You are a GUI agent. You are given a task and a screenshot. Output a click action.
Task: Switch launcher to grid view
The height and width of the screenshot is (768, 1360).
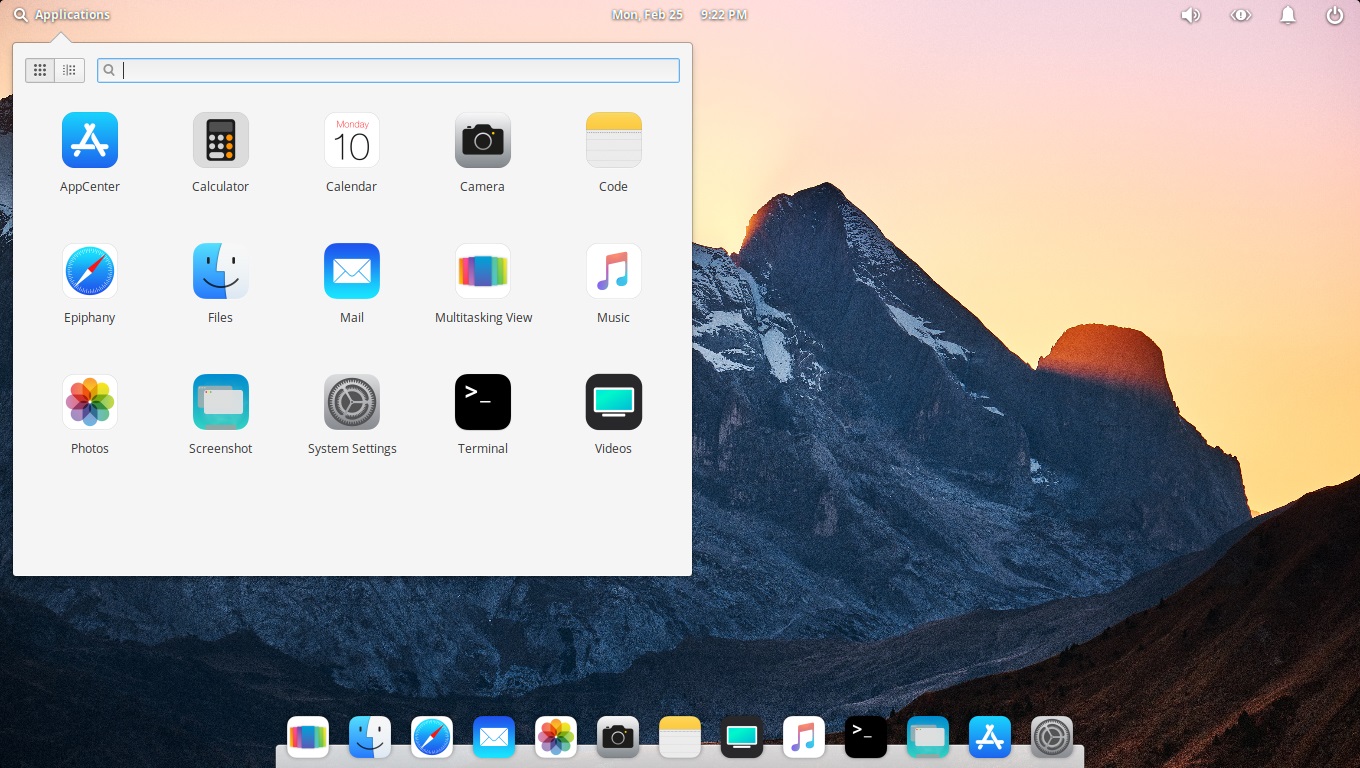[40, 70]
